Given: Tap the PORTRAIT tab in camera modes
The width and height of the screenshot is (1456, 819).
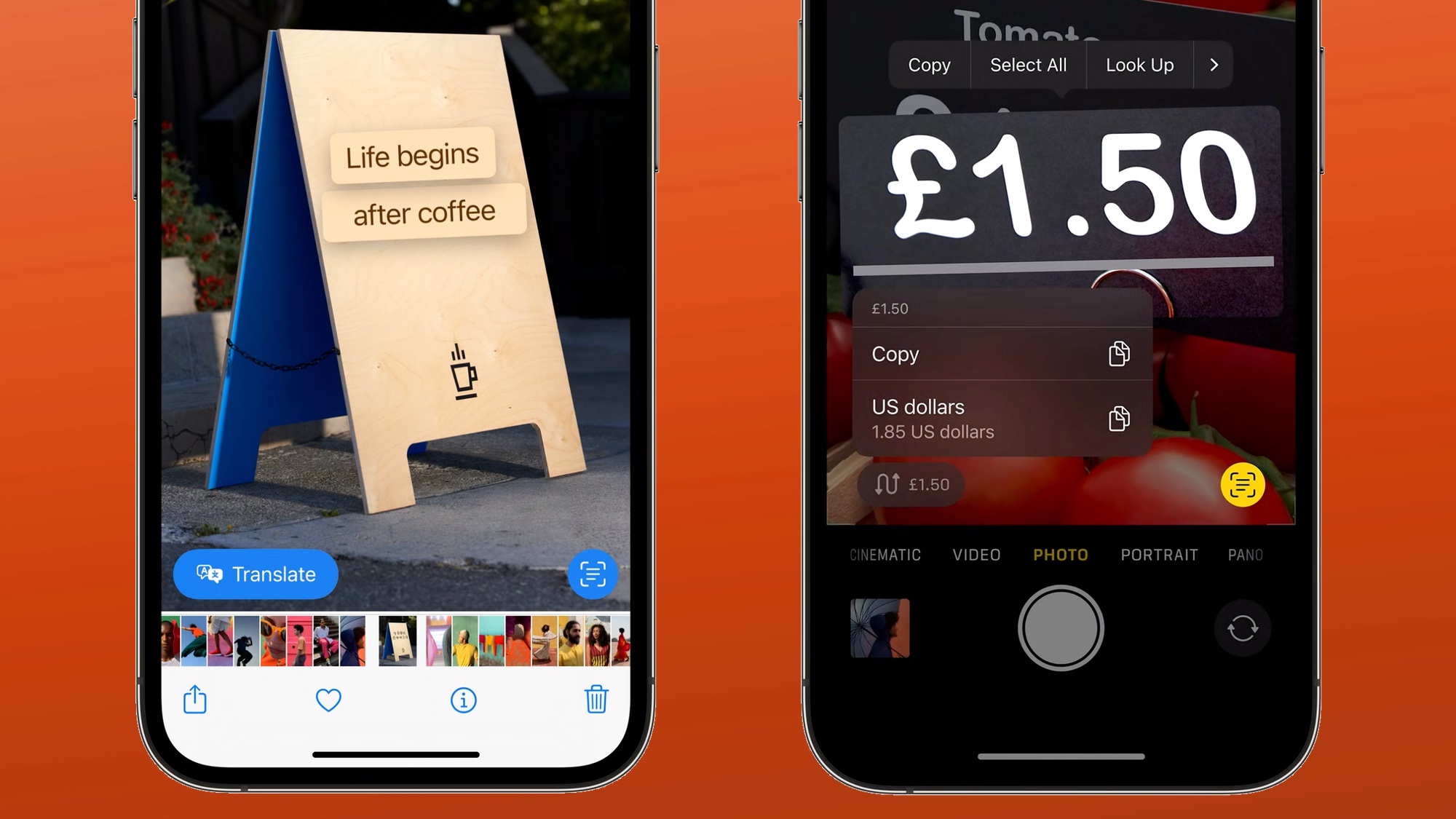Looking at the screenshot, I should [1159, 555].
